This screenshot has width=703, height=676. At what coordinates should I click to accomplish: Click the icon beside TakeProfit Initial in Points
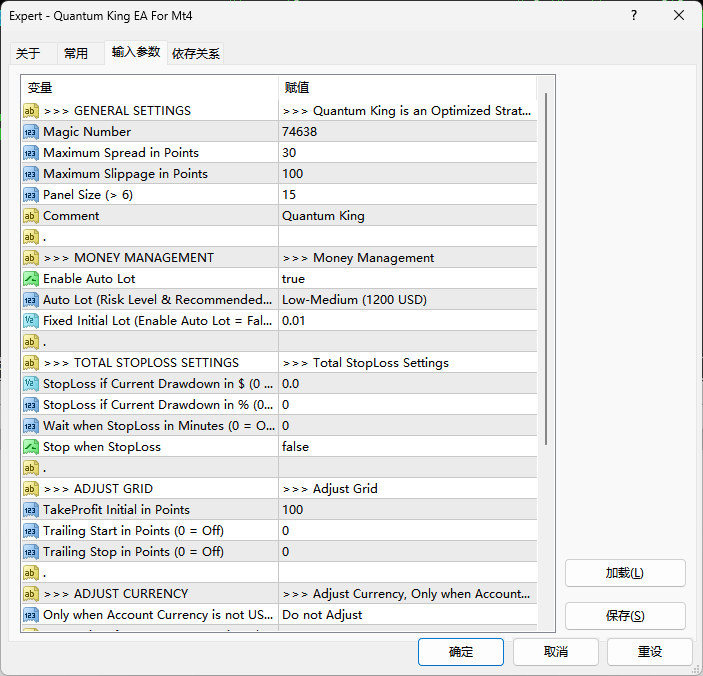[31, 510]
